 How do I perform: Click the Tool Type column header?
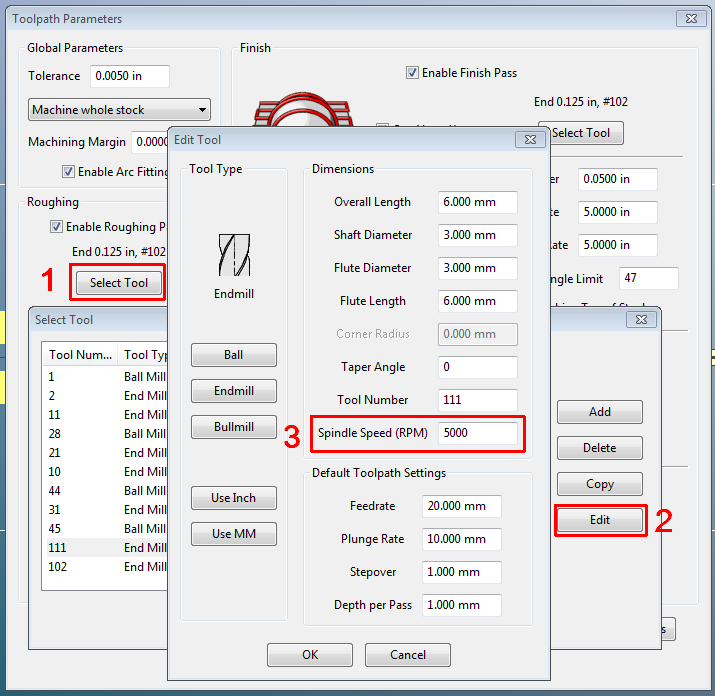[144, 355]
